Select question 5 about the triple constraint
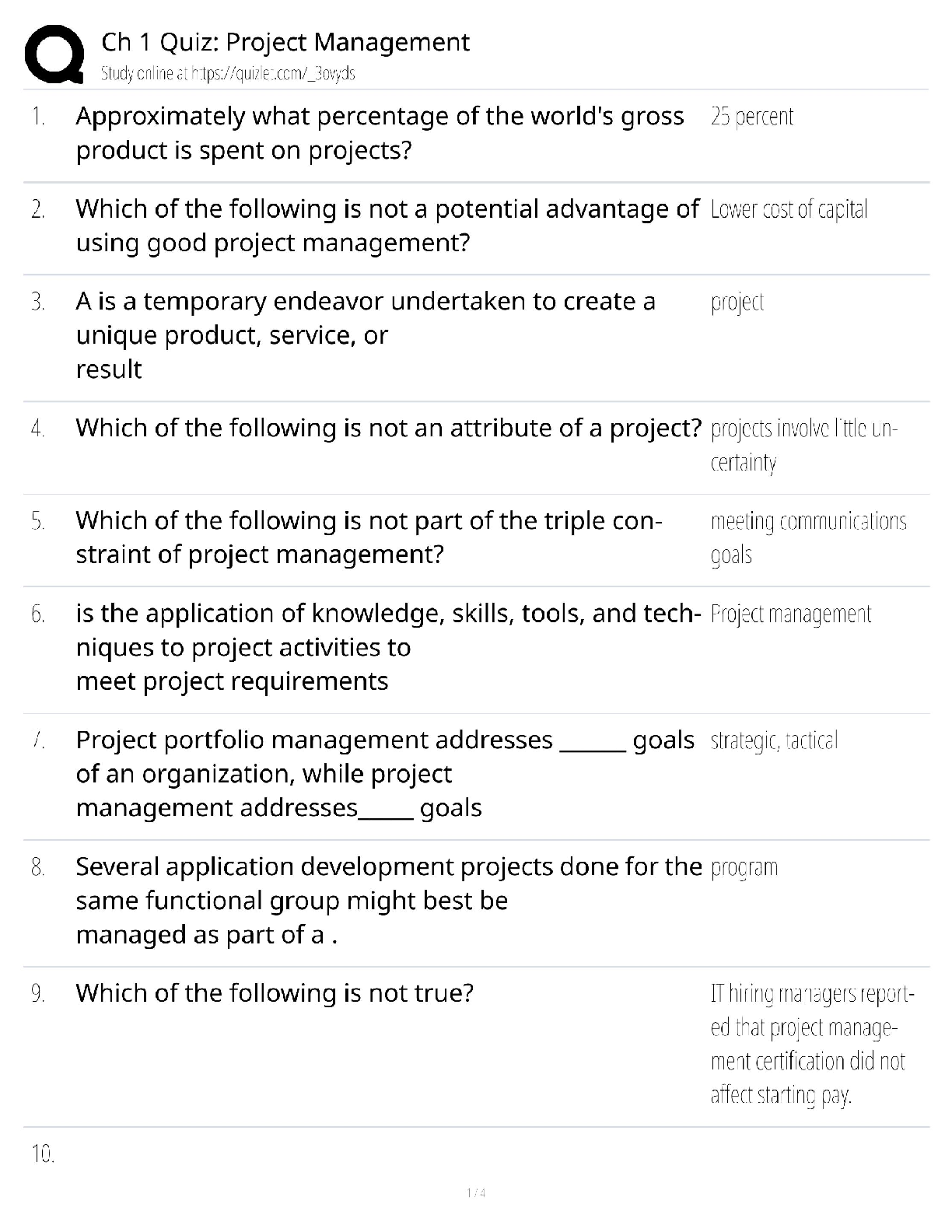 coord(369,537)
